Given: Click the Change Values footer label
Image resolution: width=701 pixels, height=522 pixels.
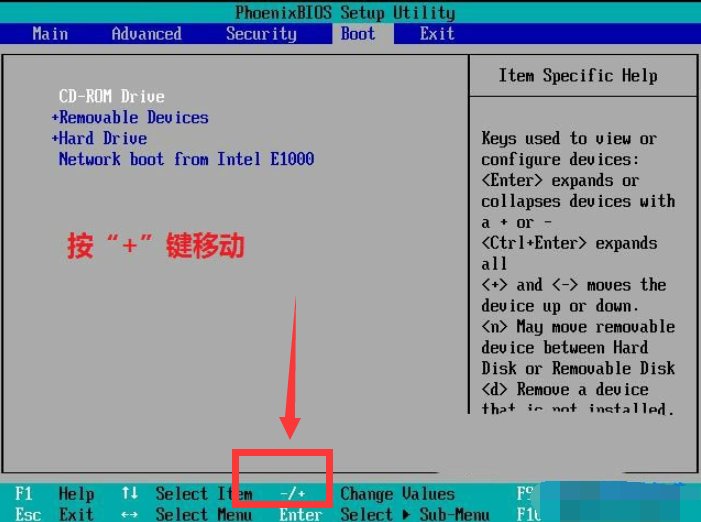Looking at the screenshot, I should pos(397,494).
